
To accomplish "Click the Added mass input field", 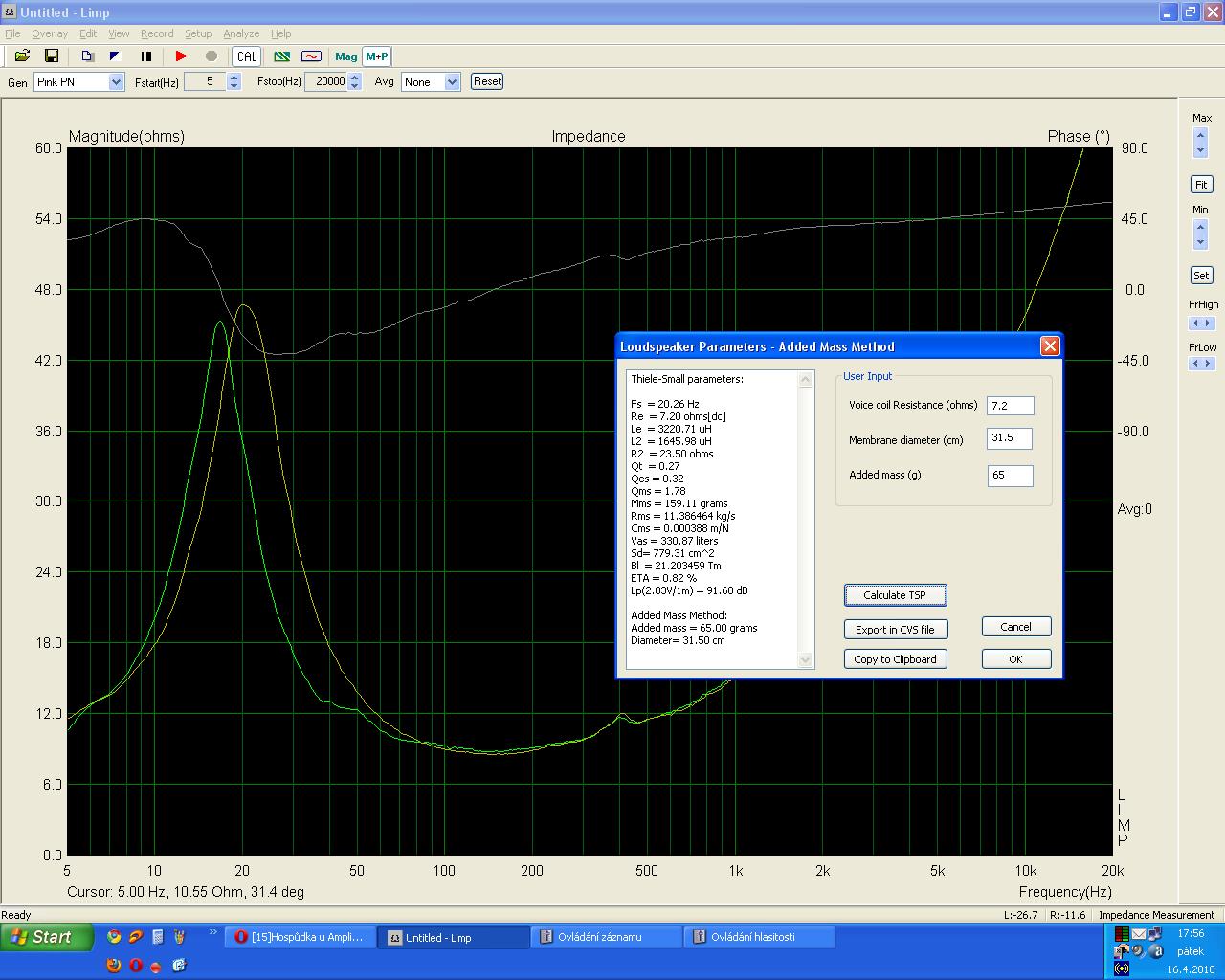I will tap(1010, 476).
